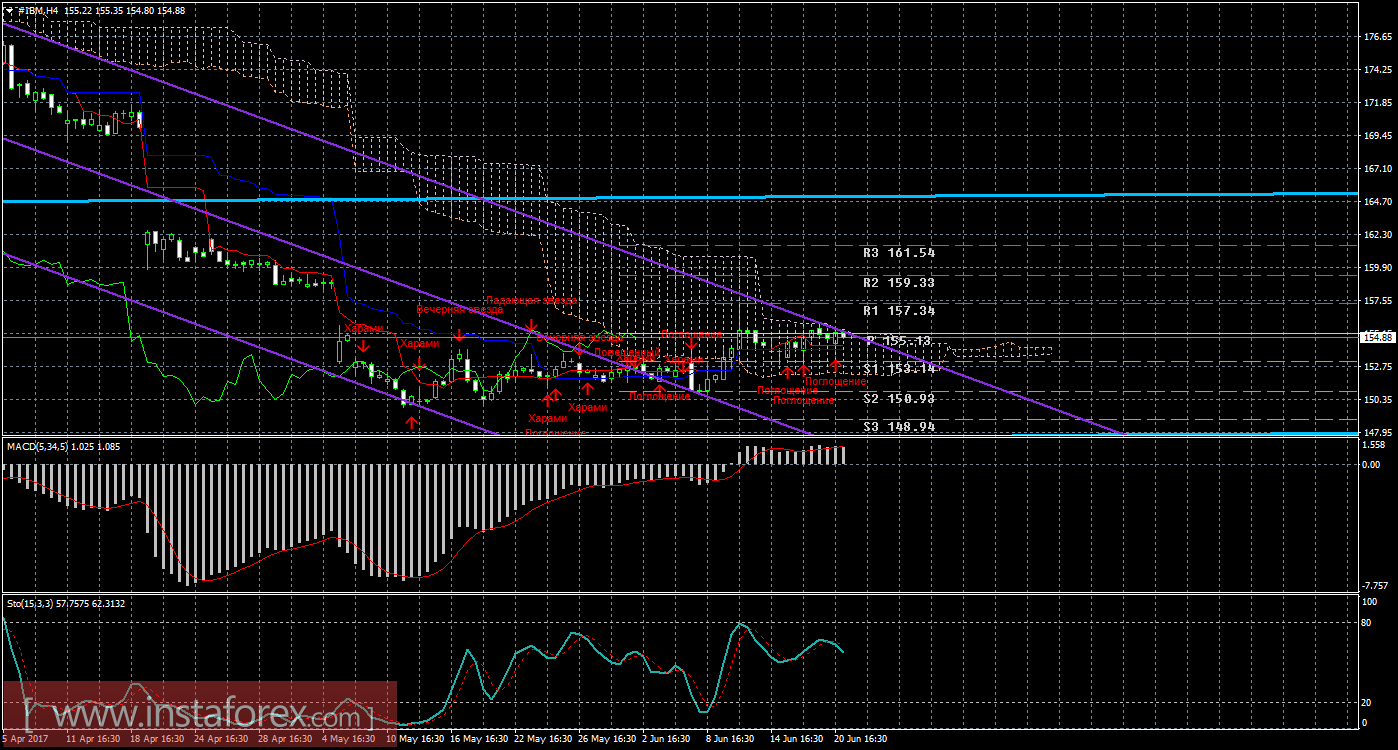This screenshot has height=750, width=1398.
Task: Click 176.65 on the price scale
Action: (x=1378, y=37)
